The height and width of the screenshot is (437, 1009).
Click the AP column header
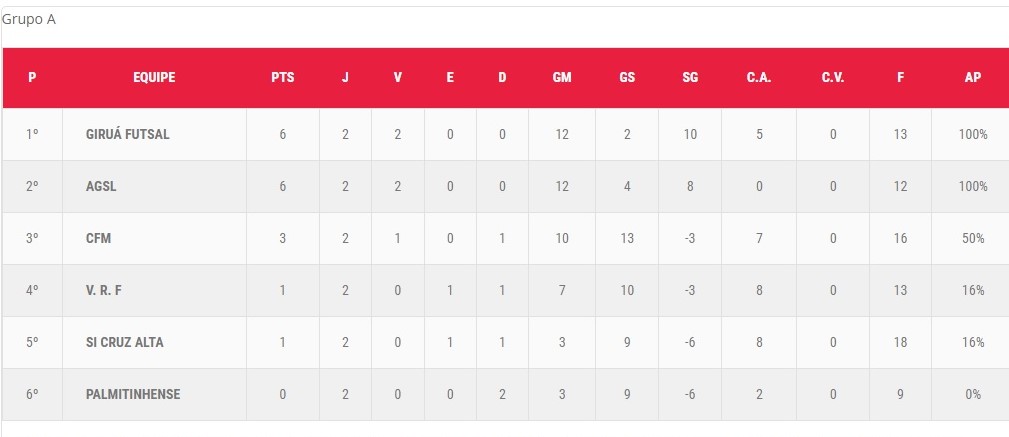(972, 78)
